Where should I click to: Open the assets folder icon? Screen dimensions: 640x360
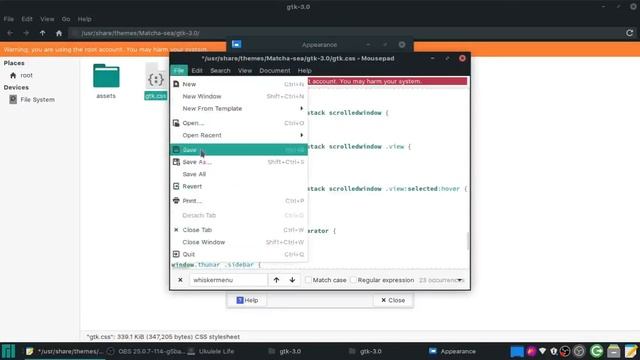point(106,76)
